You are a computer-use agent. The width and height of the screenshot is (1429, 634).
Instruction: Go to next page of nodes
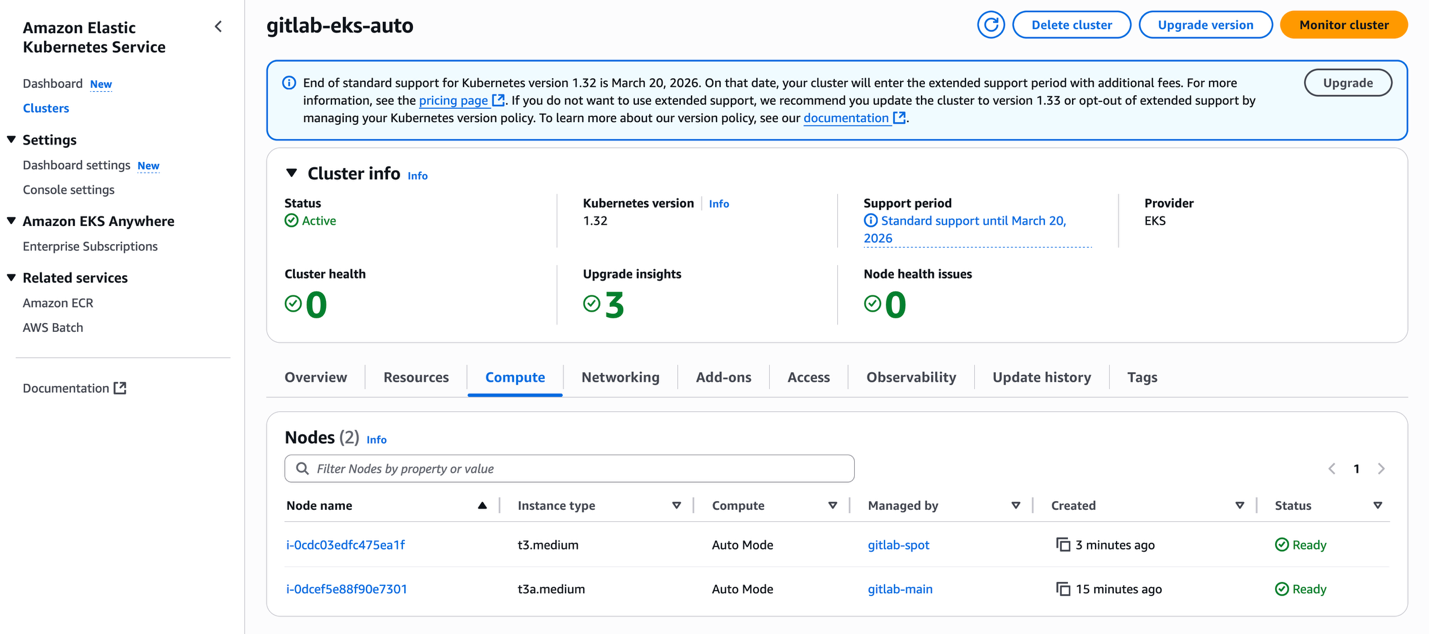[1381, 469]
